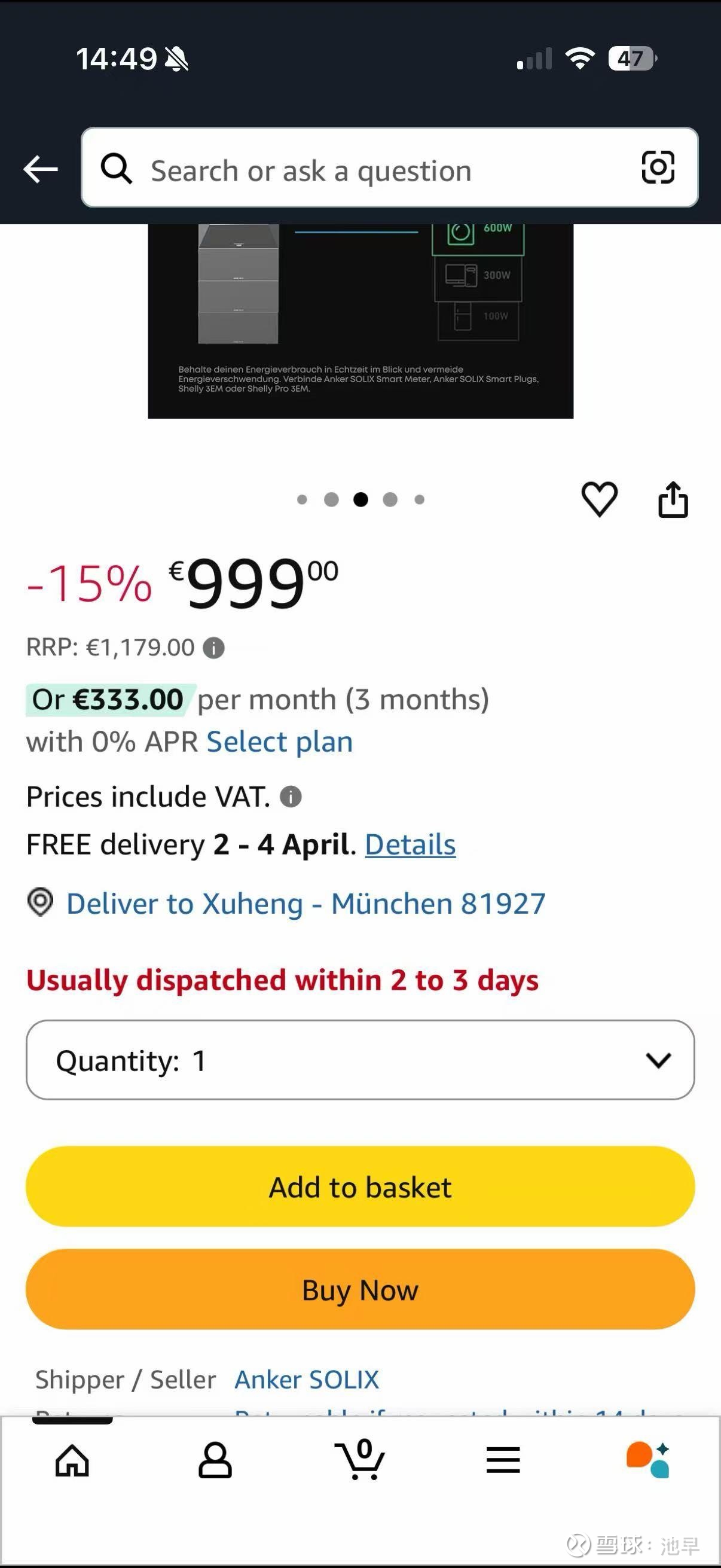The width and height of the screenshot is (721, 1568).
Task: Tap VAT info icon
Action: click(x=291, y=796)
